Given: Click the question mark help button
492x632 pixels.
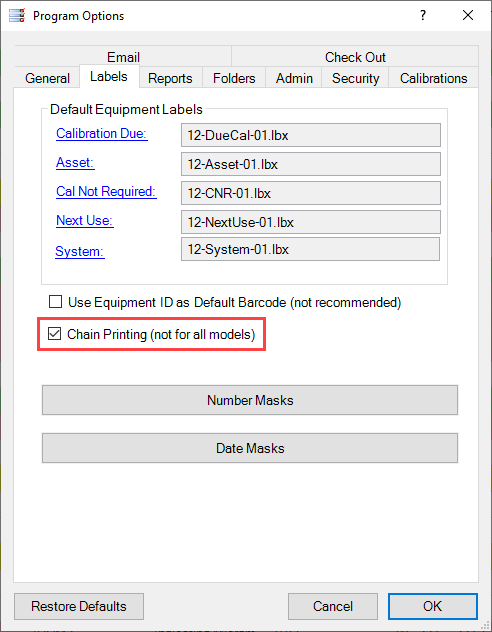Looking at the screenshot, I should coord(423,16).
